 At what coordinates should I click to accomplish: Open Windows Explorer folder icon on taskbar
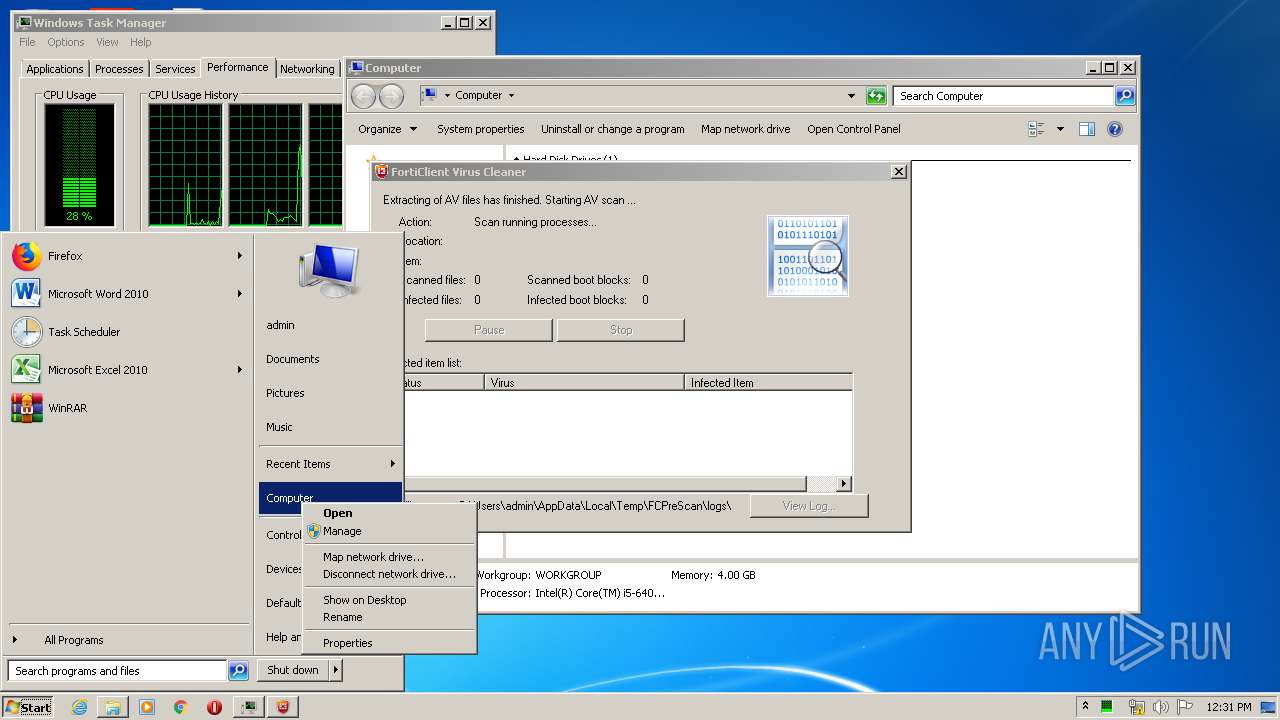113,707
